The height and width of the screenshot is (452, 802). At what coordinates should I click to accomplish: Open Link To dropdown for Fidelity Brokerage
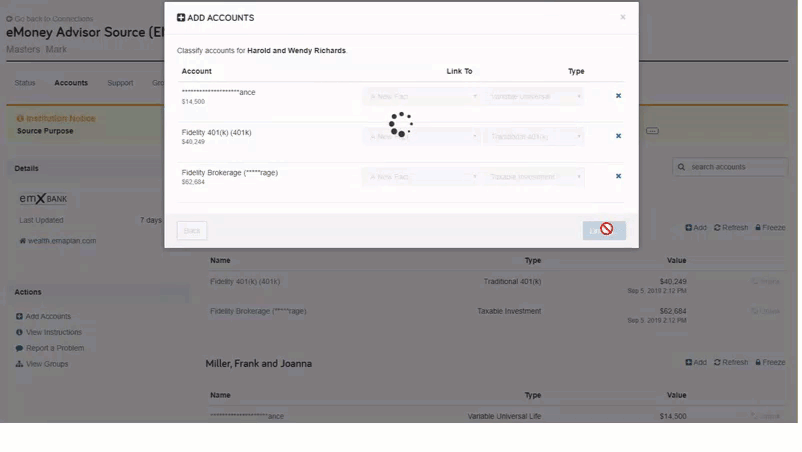422,177
